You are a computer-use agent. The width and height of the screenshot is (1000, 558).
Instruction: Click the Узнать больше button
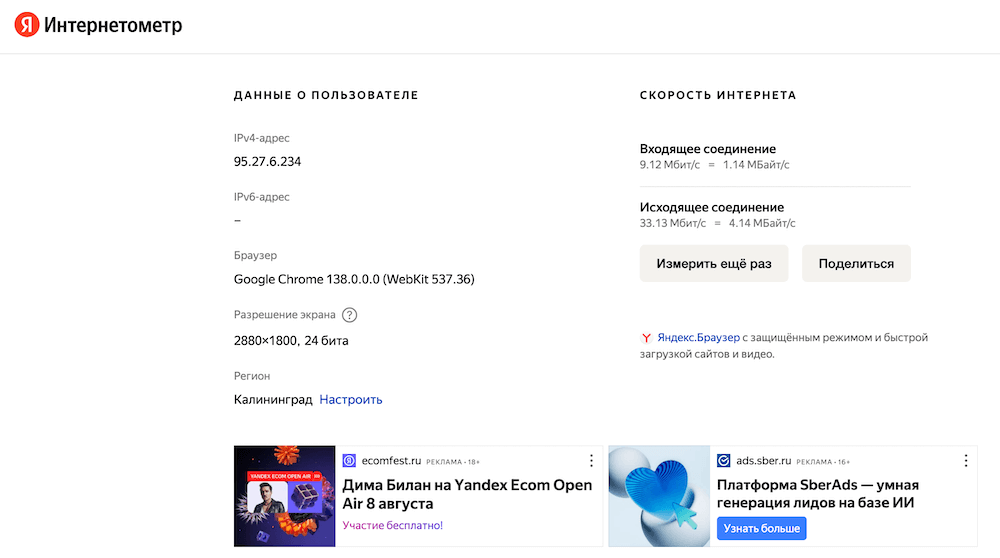pyautogui.click(x=761, y=529)
